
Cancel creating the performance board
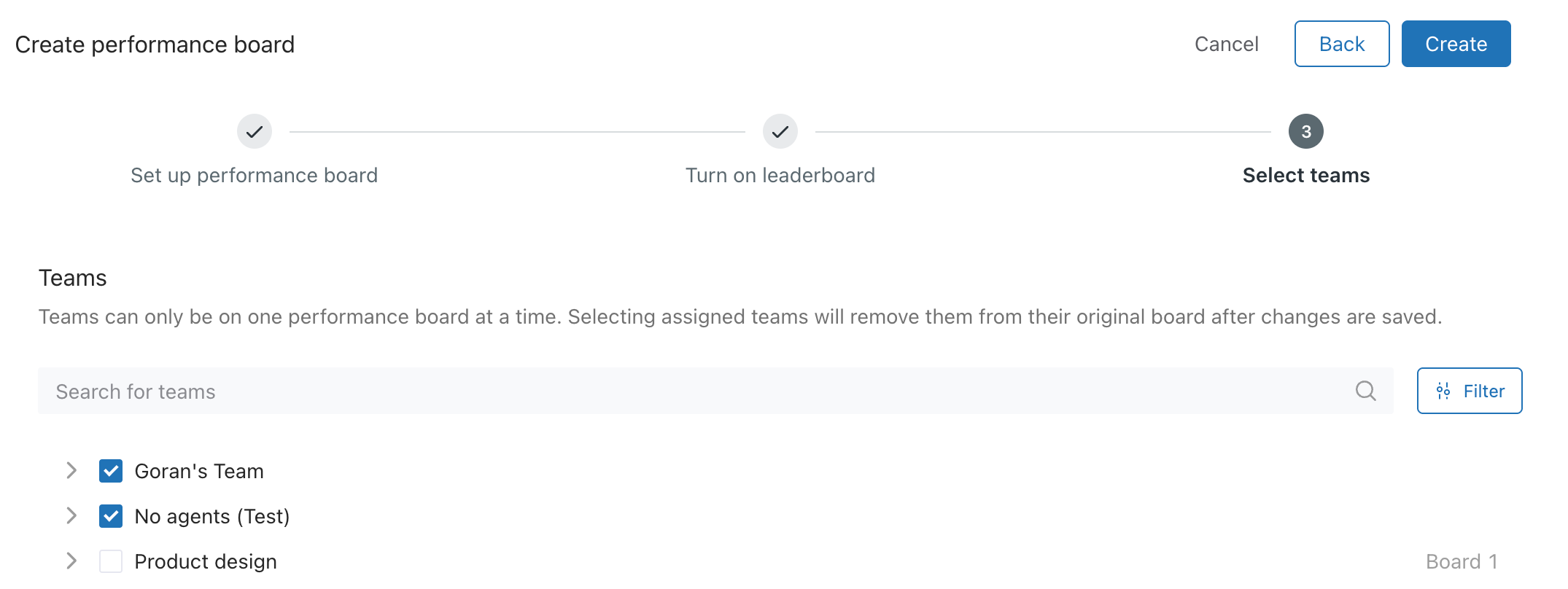point(1227,44)
